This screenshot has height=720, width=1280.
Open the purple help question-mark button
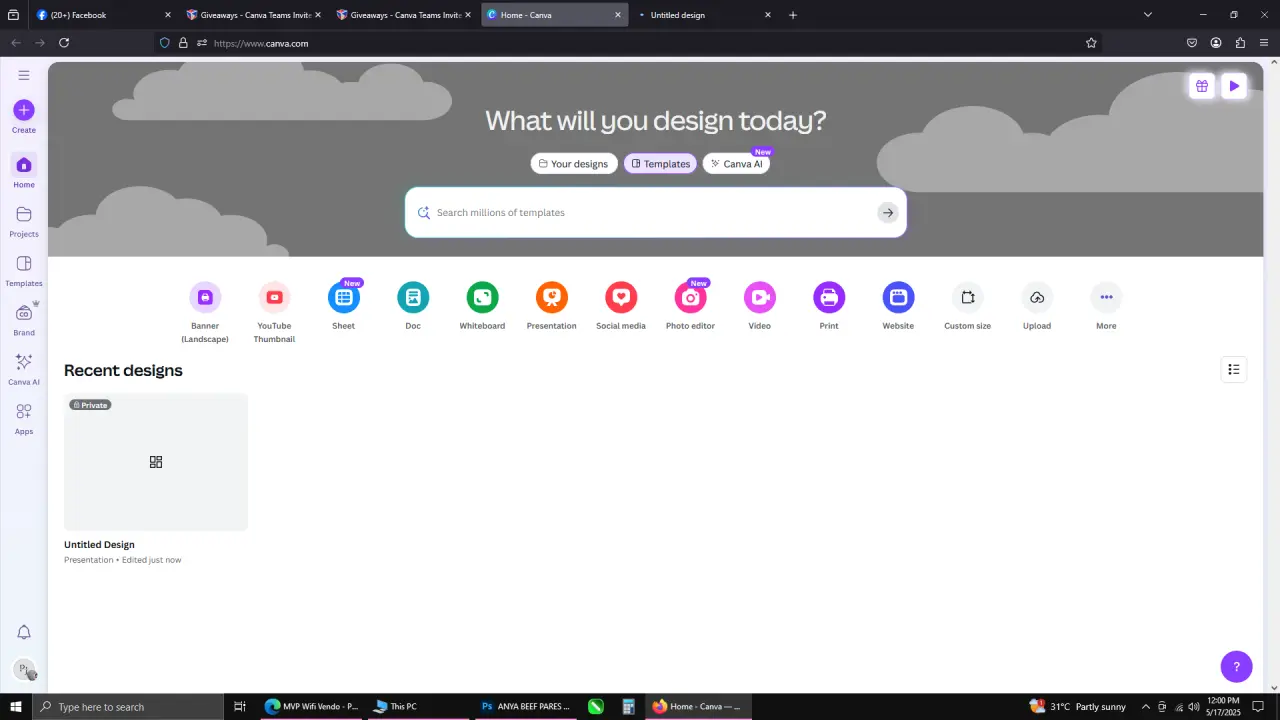pyautogui.click(x=1236, y=667)
